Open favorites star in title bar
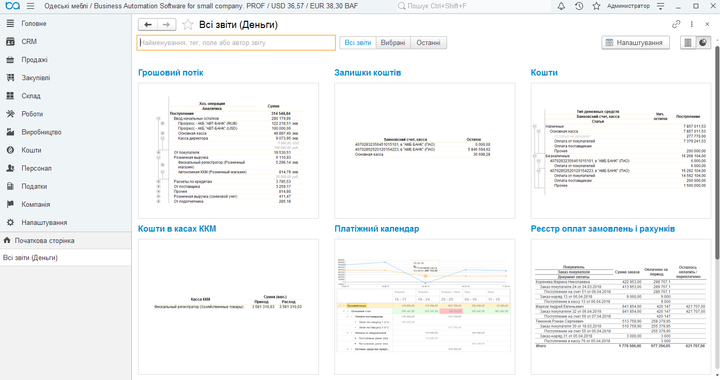The image size is (720, 380). (596, 6)
